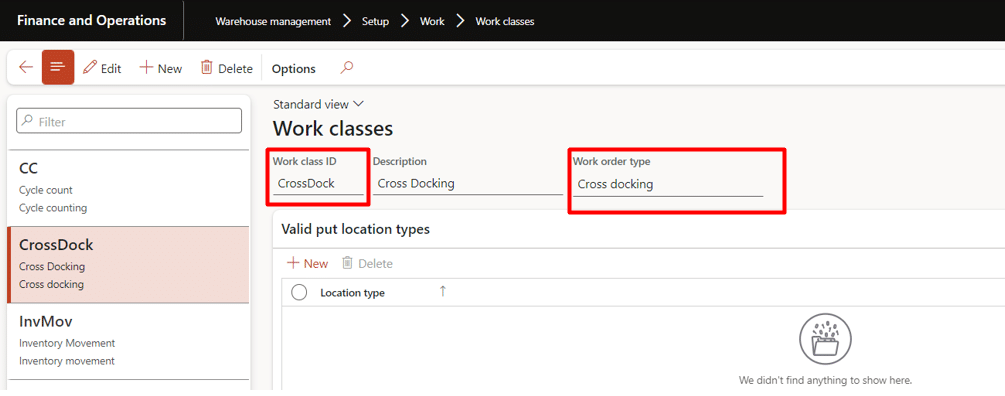Open the action bar search magnifier
Viewport: 1005px width, 396px height.
click(347, 67)
